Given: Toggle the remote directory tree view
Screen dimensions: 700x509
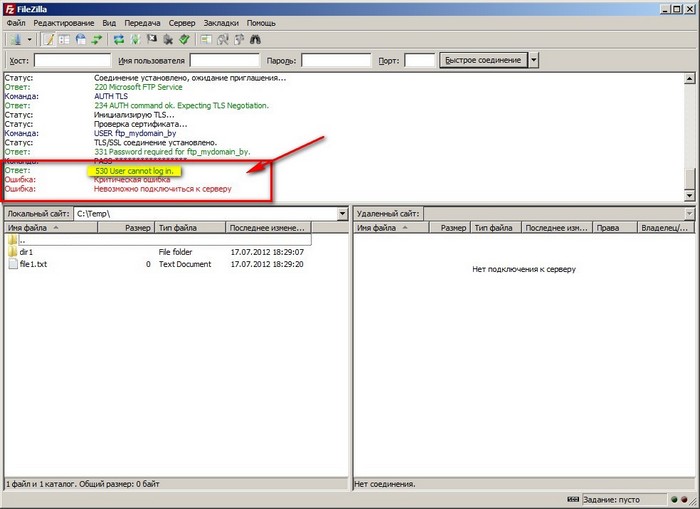Looking at the screenshot, I should point(80,40).
